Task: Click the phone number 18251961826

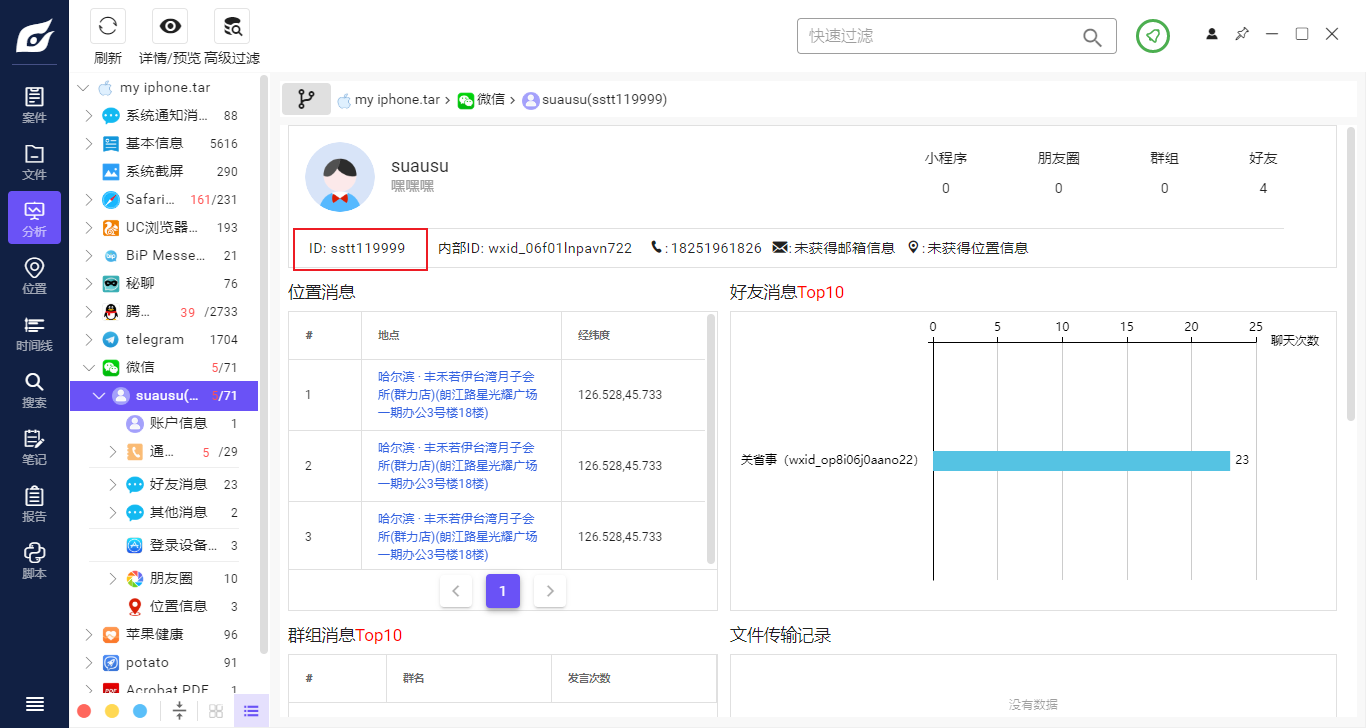Action: [716, 248]
